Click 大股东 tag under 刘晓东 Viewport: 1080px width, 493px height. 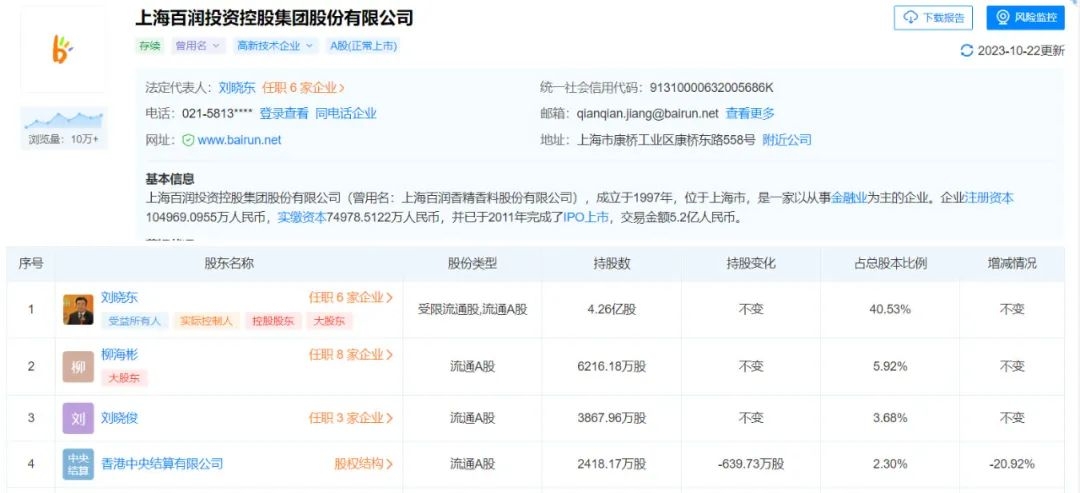pos(330,320)
